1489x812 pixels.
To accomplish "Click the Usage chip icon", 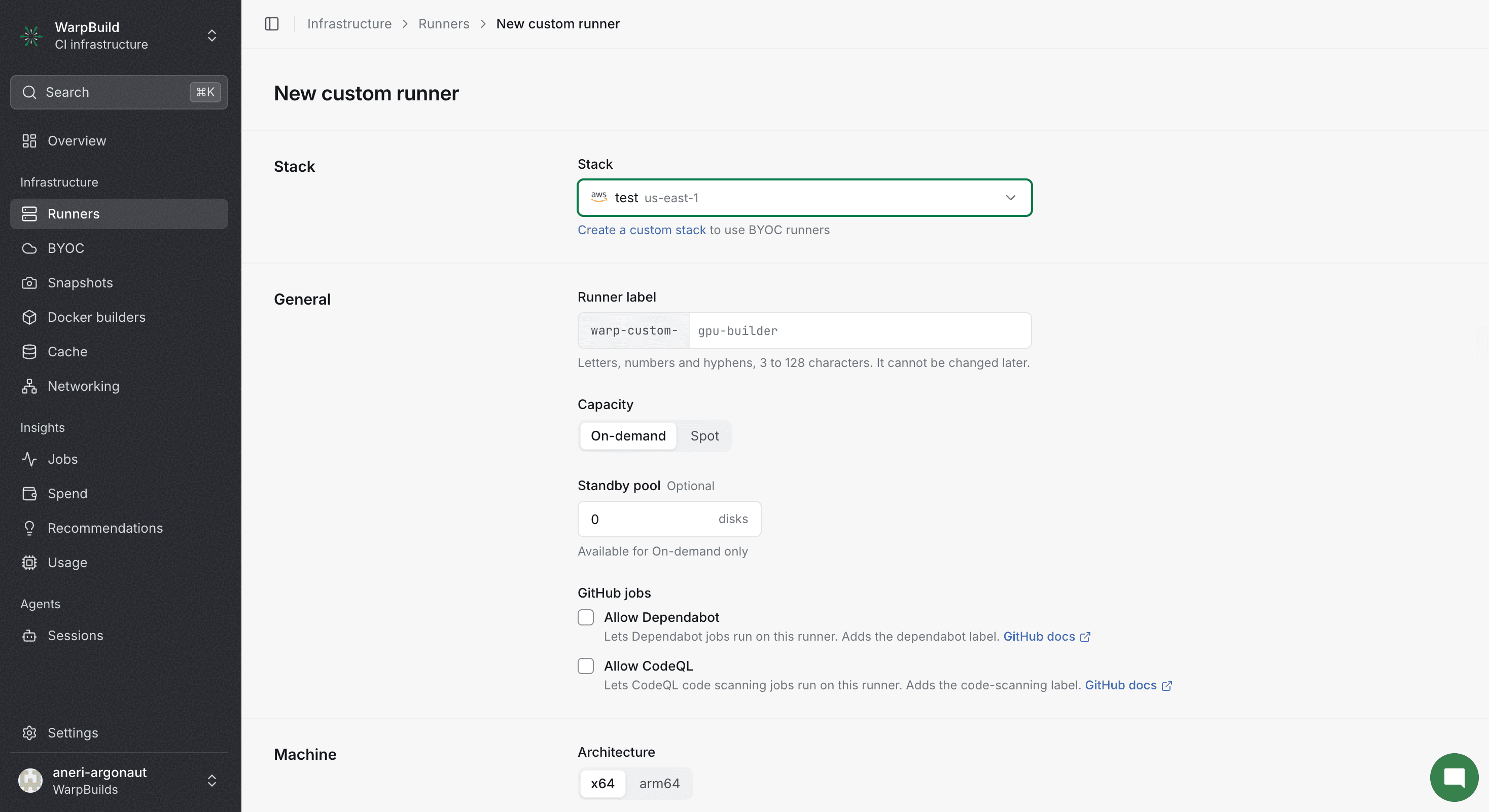I will click(x=29, y=563).
